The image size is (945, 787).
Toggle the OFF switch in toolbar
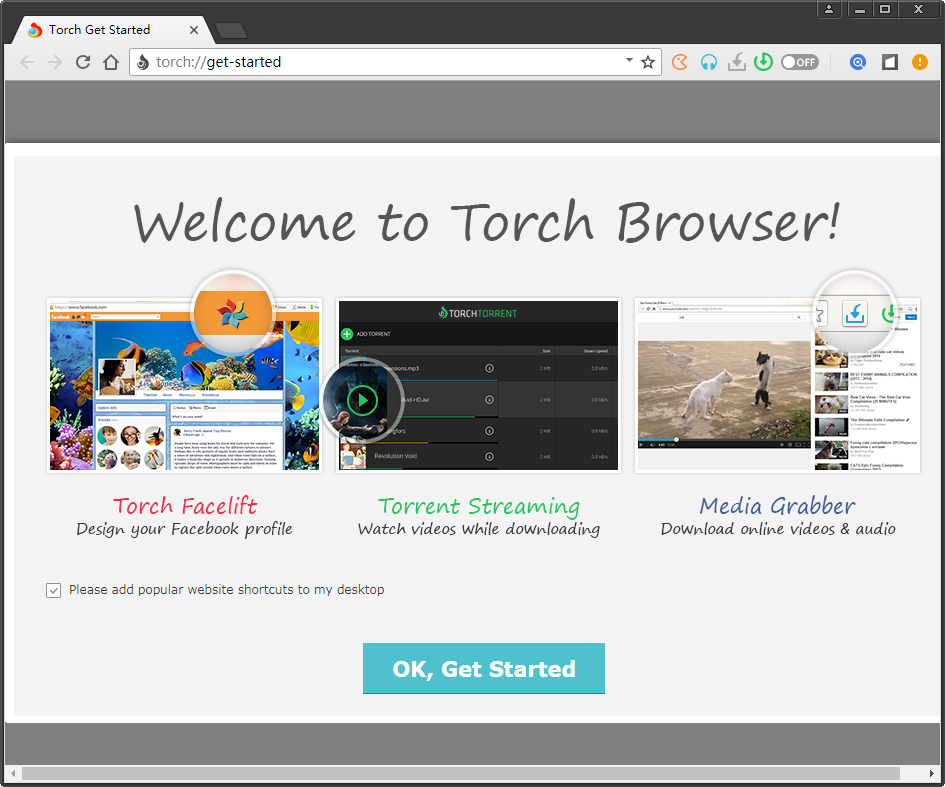pos(799,62)
